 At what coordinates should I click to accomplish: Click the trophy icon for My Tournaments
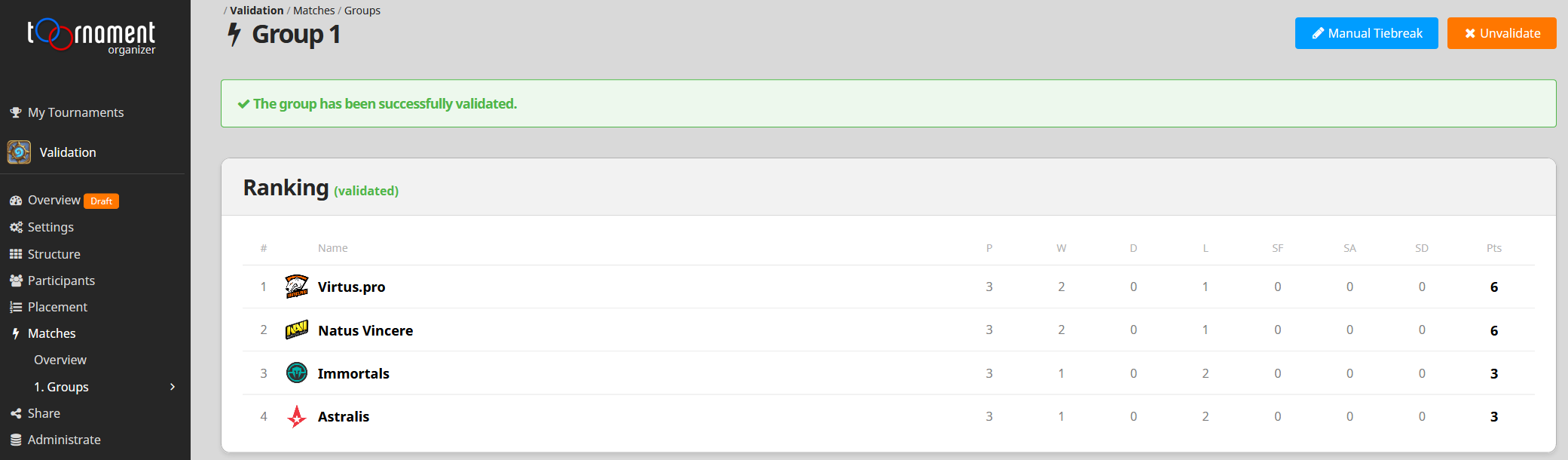click(16, 112)
